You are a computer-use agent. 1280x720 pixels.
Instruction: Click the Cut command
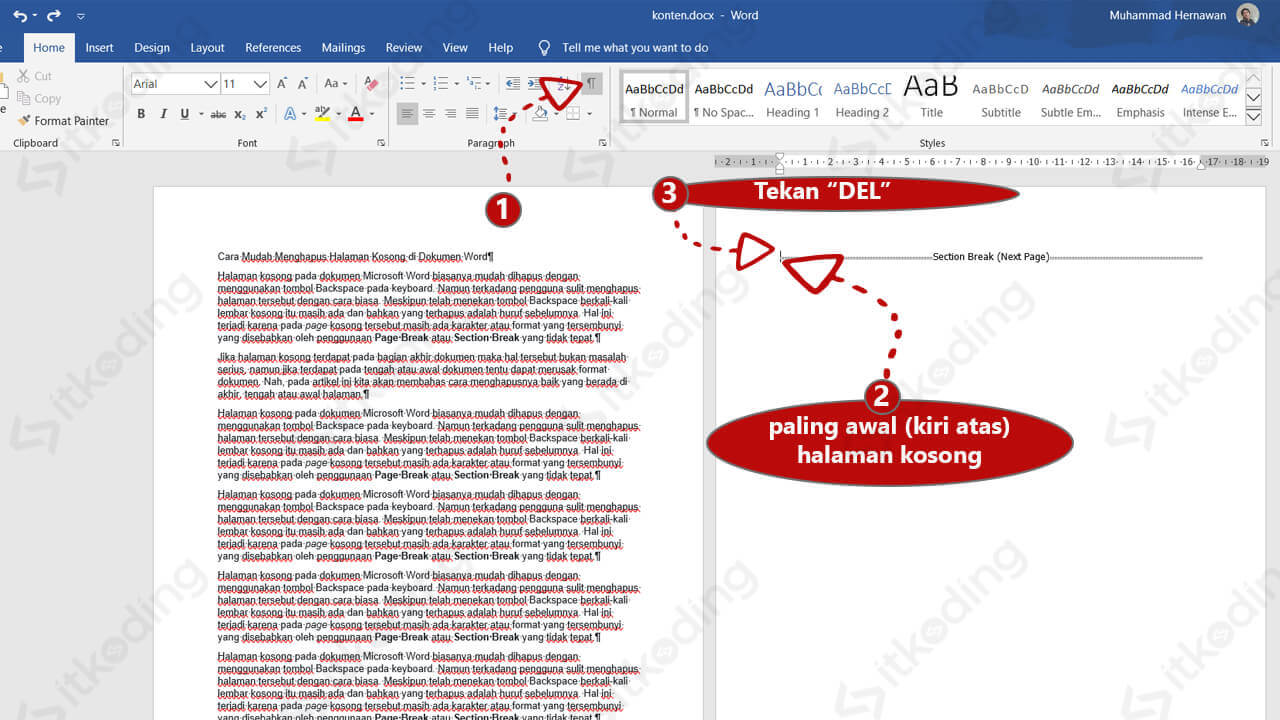[x=34, y=76]
